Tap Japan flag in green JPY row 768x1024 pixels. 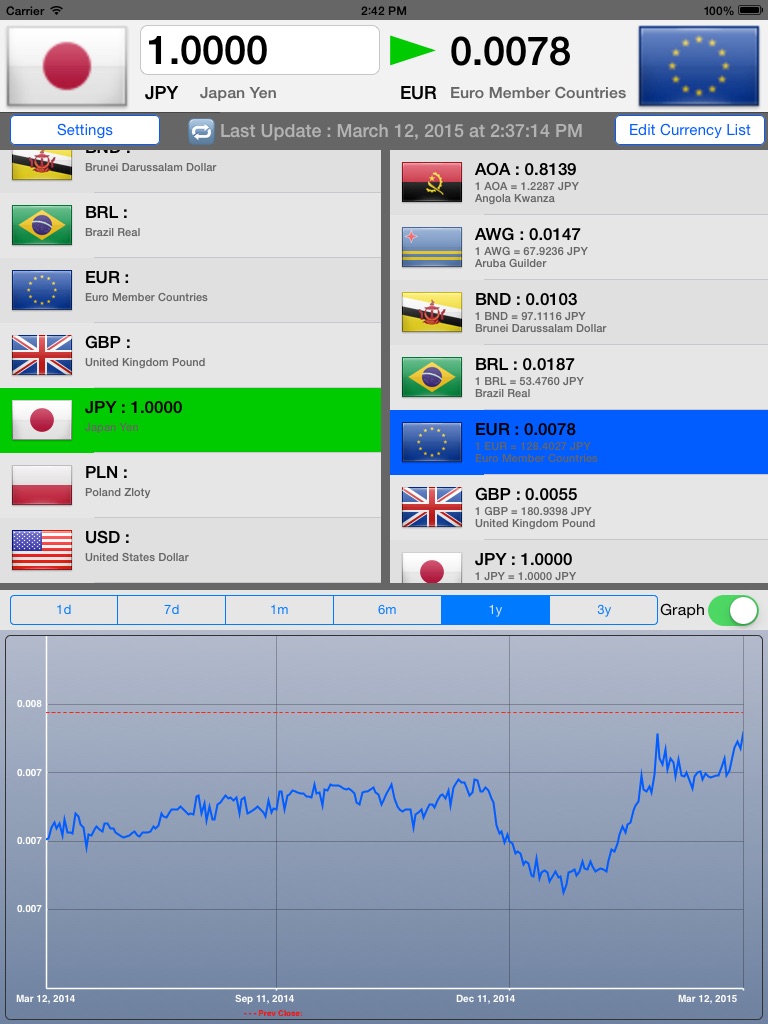click(42, 420)
